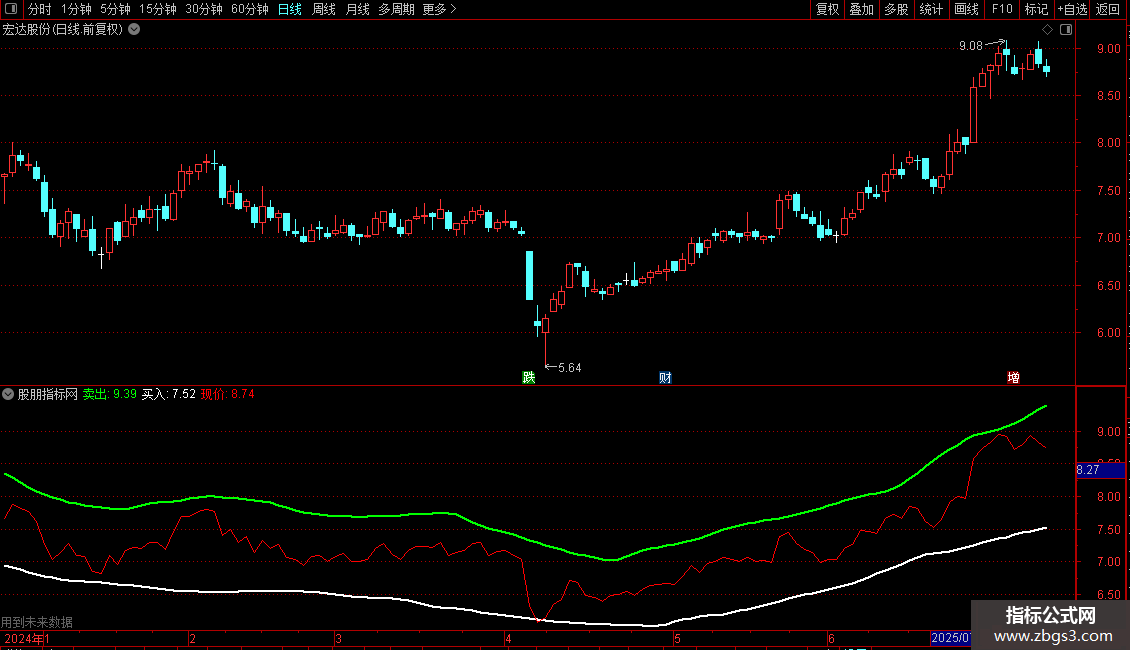Click month 4 on the time axis
Image resolution: width=1130 pixels, height=650 pixels.
508,638
